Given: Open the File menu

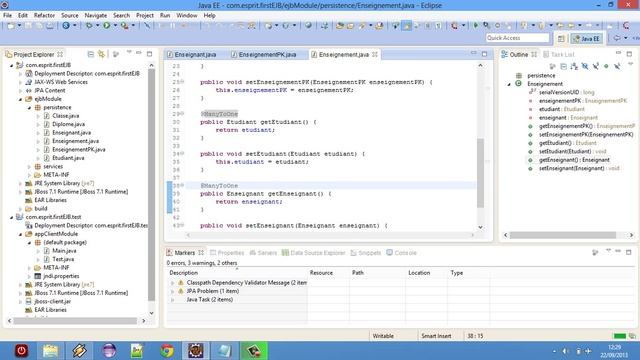Looking at the screenshot, I should pyautogui.click(x=7, y=16).
